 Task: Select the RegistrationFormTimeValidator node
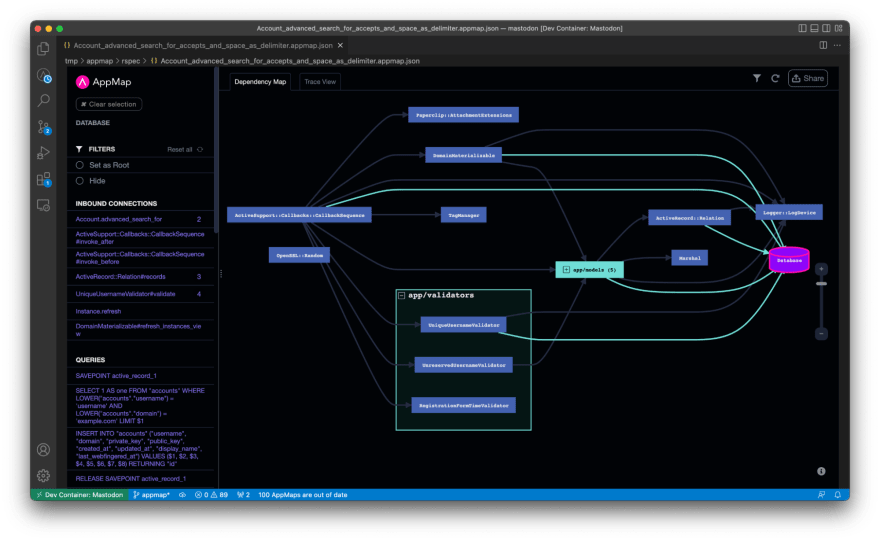tap(464, 406)
